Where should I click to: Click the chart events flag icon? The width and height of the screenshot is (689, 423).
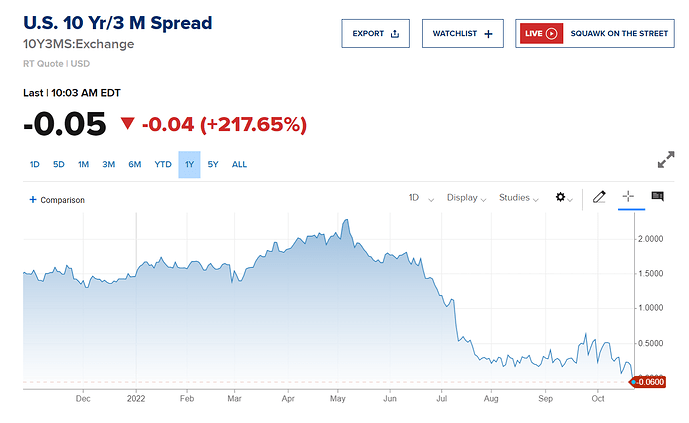[x=657, y=197]
